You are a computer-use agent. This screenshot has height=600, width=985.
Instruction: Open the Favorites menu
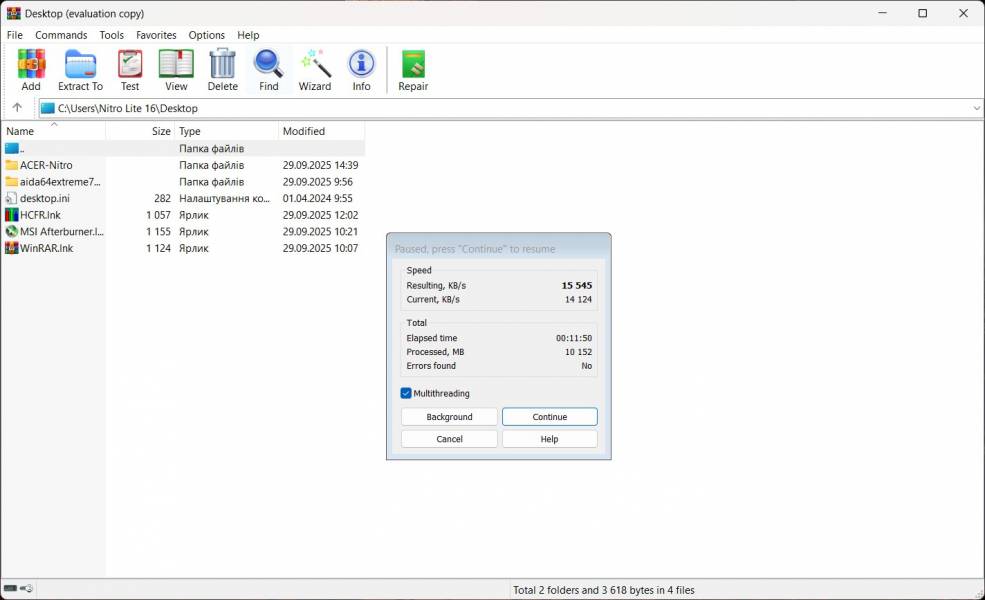(x=156, y=35)
